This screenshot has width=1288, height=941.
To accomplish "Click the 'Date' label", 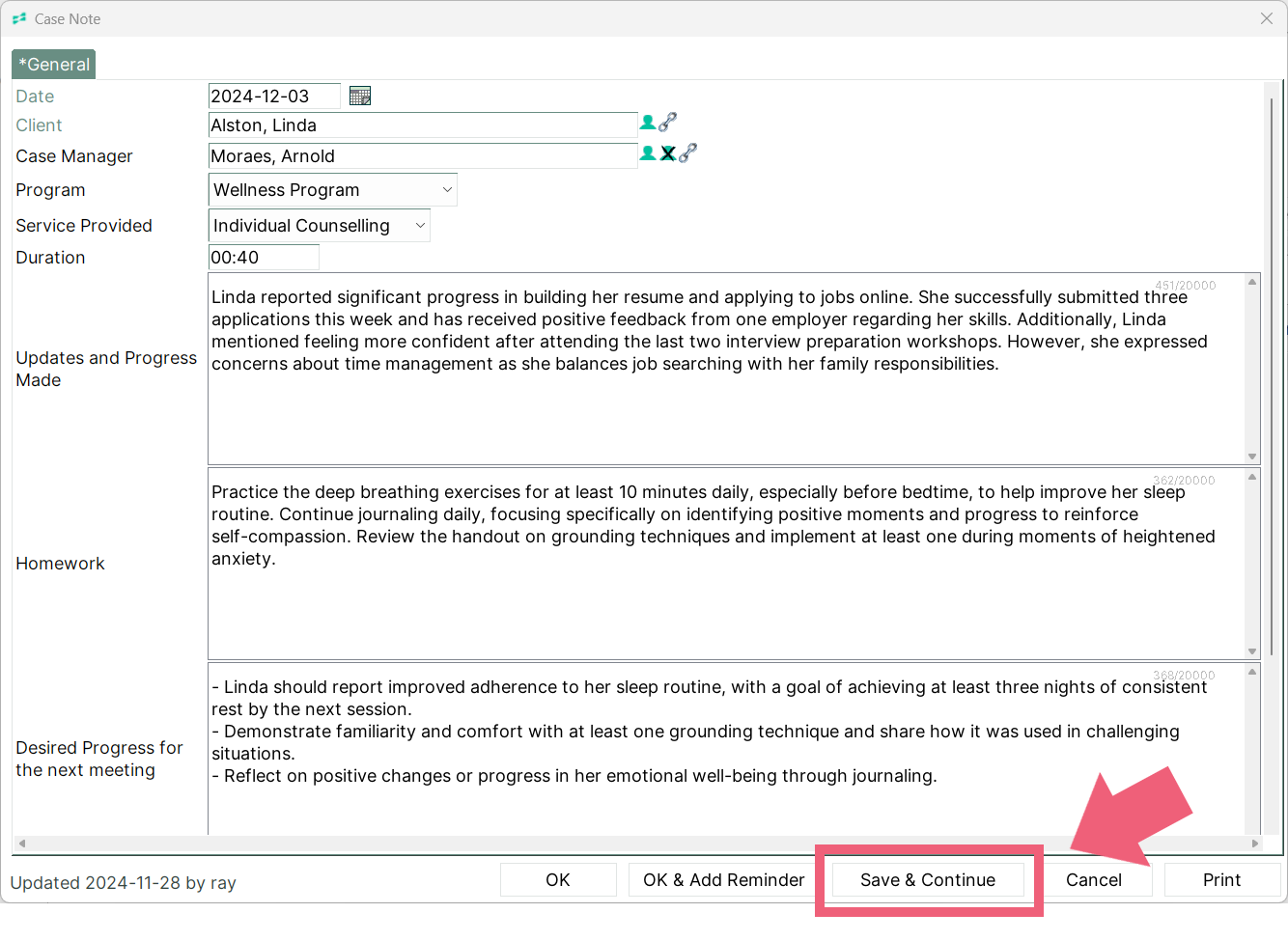I will click(35, 97).
